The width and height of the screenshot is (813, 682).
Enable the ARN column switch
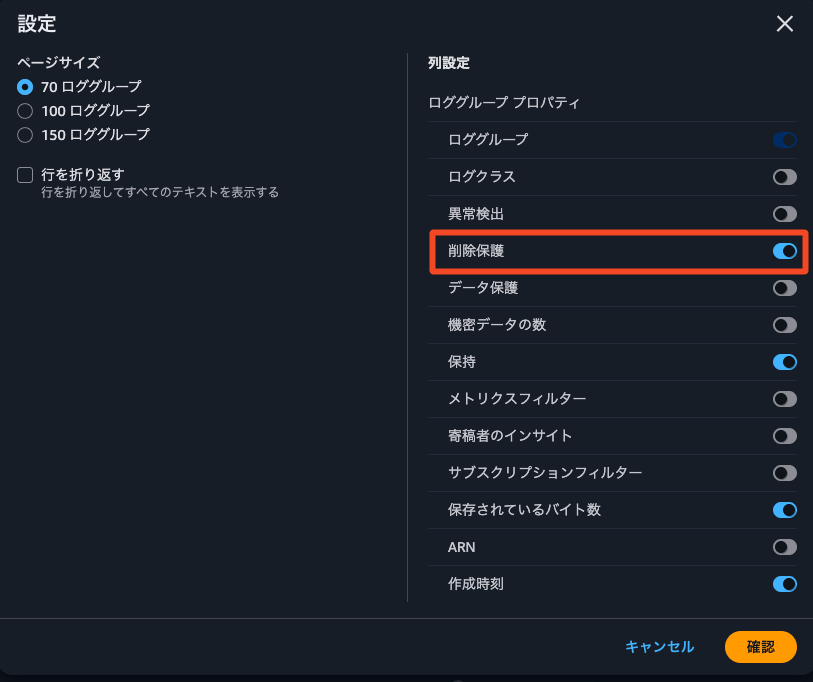point(784,547)
